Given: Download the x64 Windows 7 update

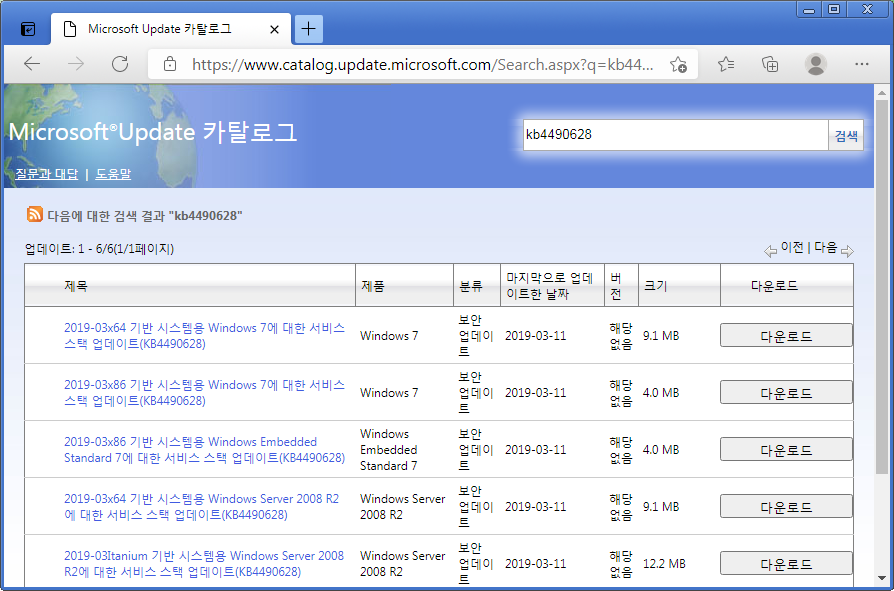Looking at the screenshot, I should click(x=786, y=336).
